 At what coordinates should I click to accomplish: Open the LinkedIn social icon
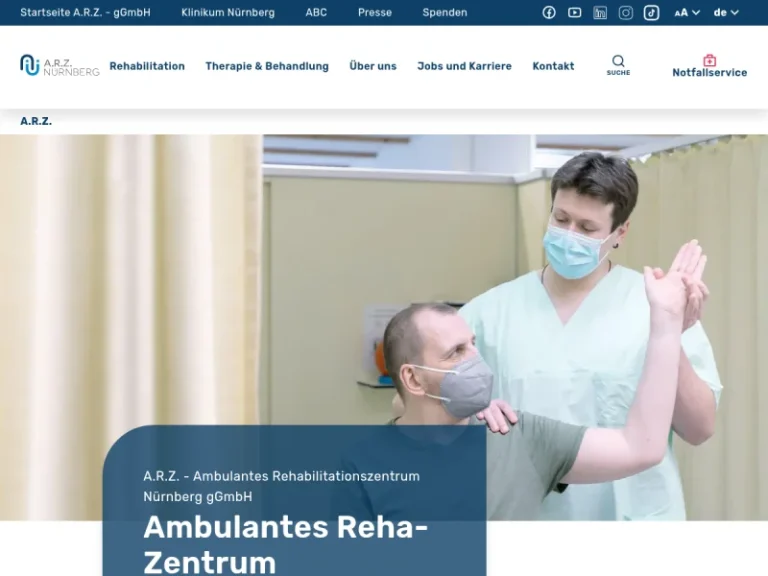[x=600, y=13]
